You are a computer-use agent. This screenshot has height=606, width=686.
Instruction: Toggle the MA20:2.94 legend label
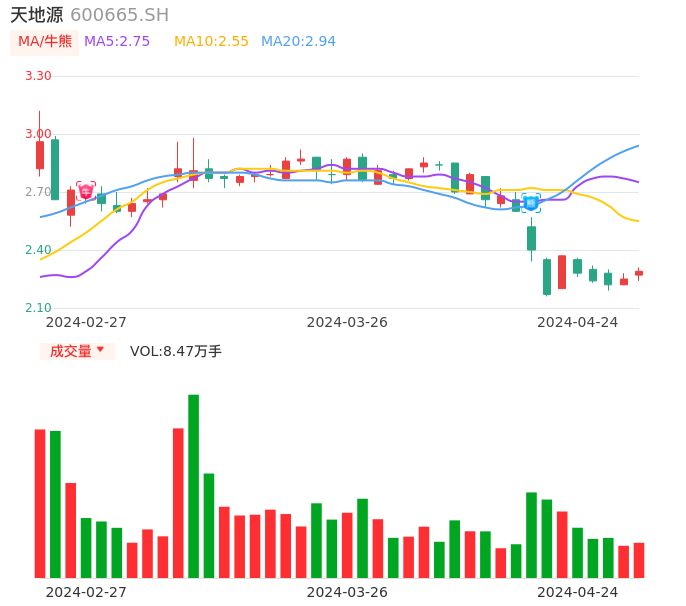298,42
